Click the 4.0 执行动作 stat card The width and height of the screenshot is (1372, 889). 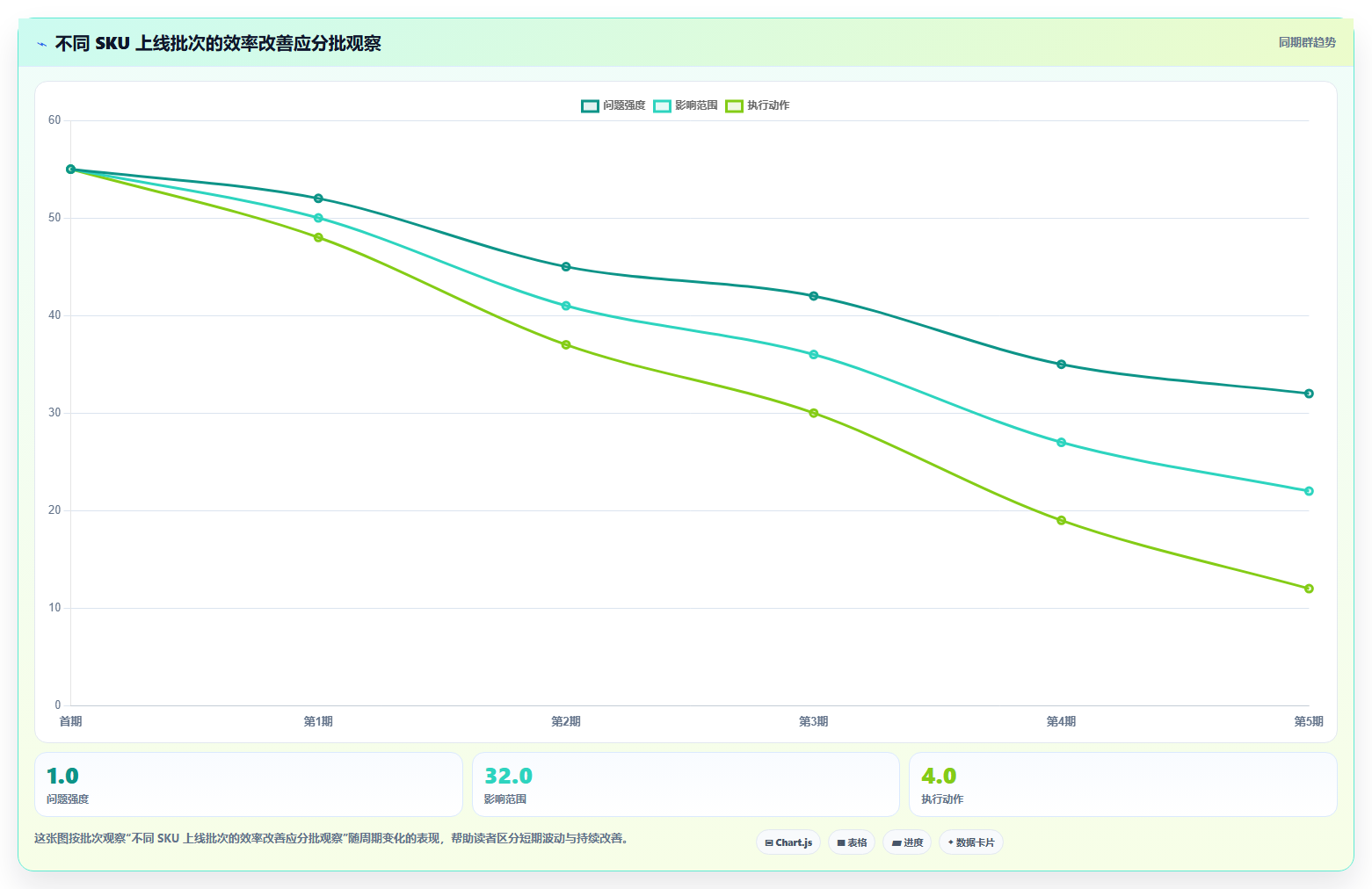point(1123,784)
